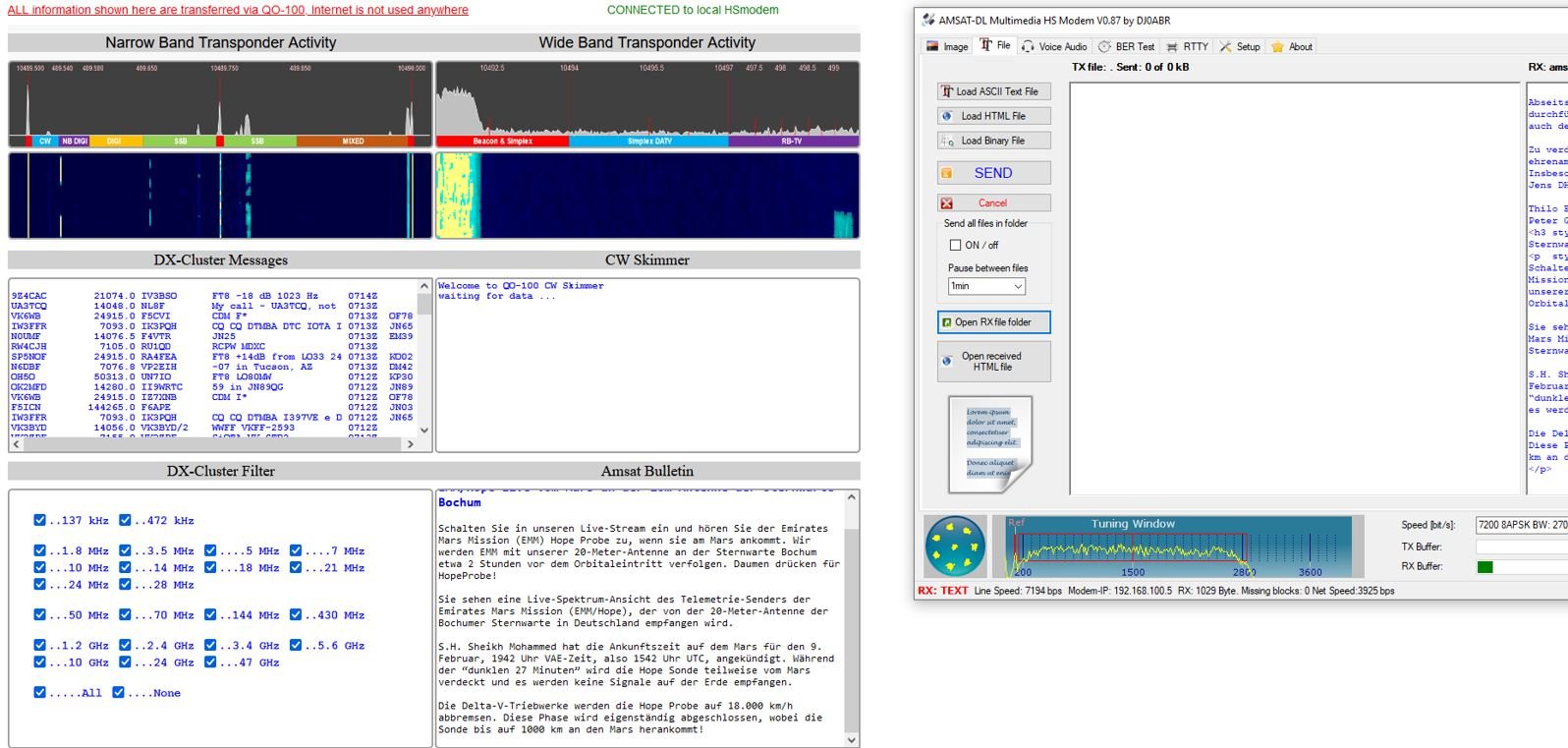
Task: Toggle the 47 GHz filter checkbox
Action: coord(210,662)
